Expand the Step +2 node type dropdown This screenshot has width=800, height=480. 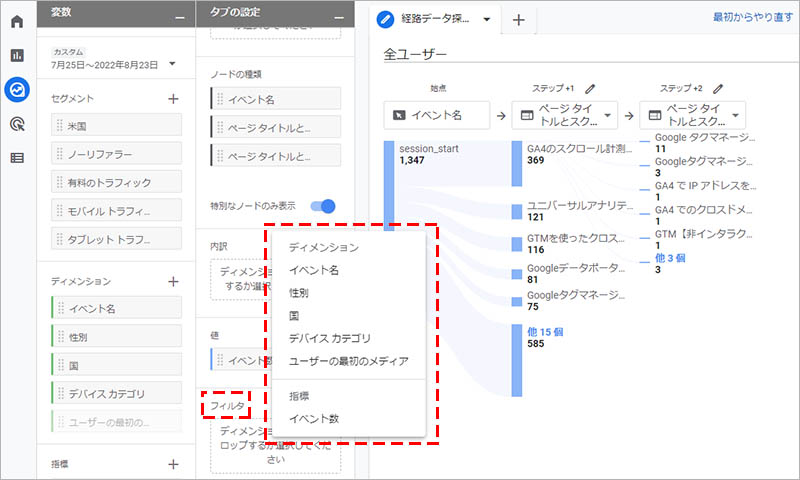pos(736,115)
